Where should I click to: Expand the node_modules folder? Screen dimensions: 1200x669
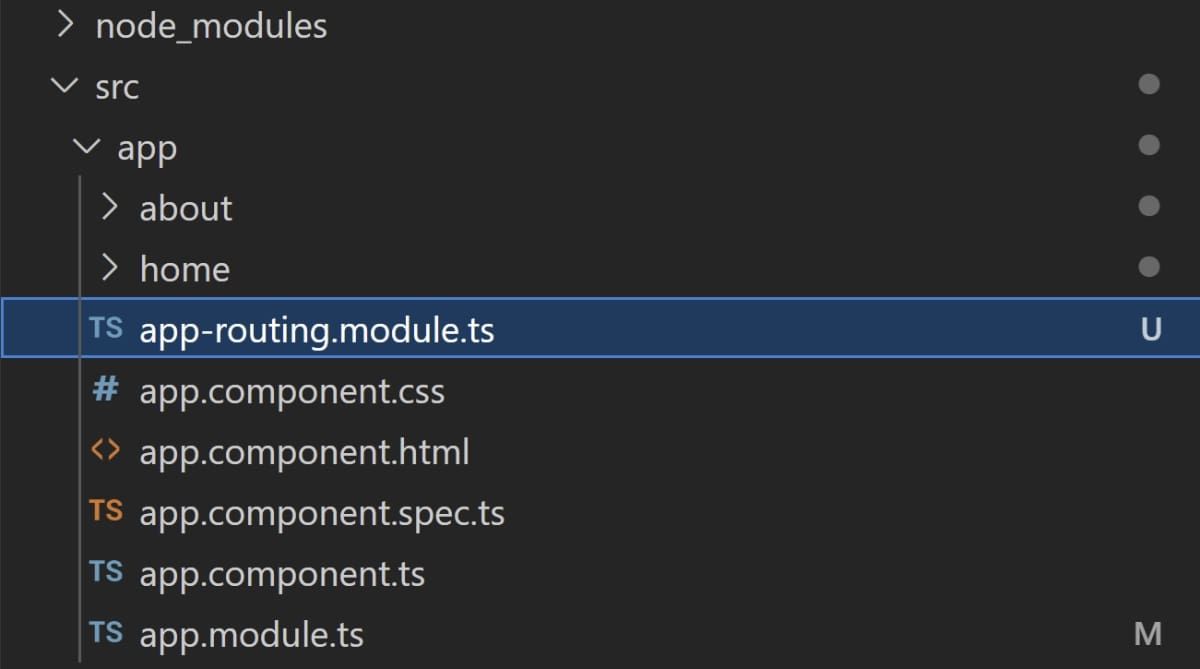click(64, 25)
